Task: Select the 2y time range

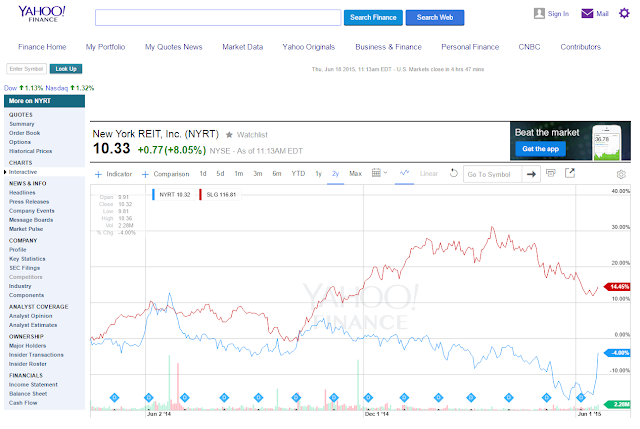Action: [335, 173]
